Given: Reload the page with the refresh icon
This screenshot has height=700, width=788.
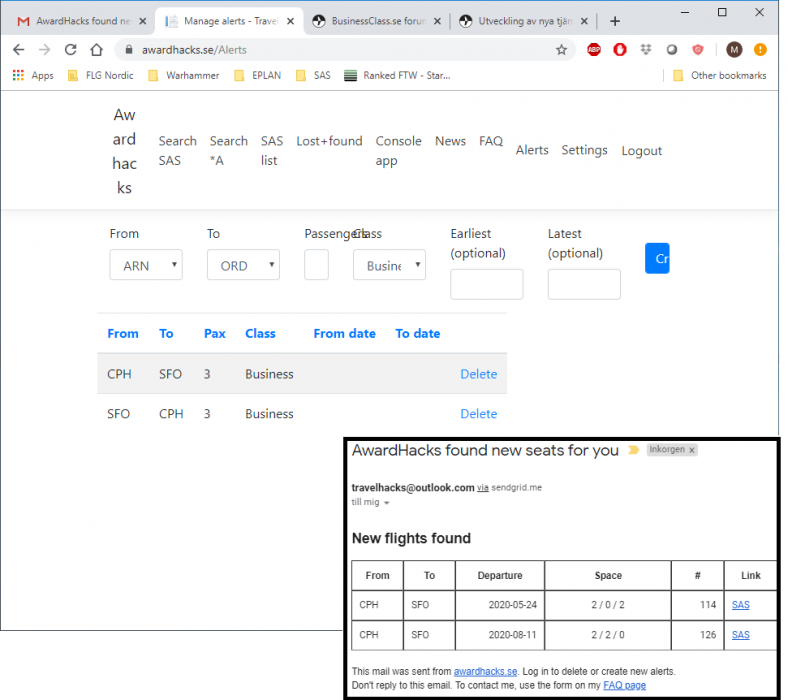Looking at the screenshot, I should (70, 49).
